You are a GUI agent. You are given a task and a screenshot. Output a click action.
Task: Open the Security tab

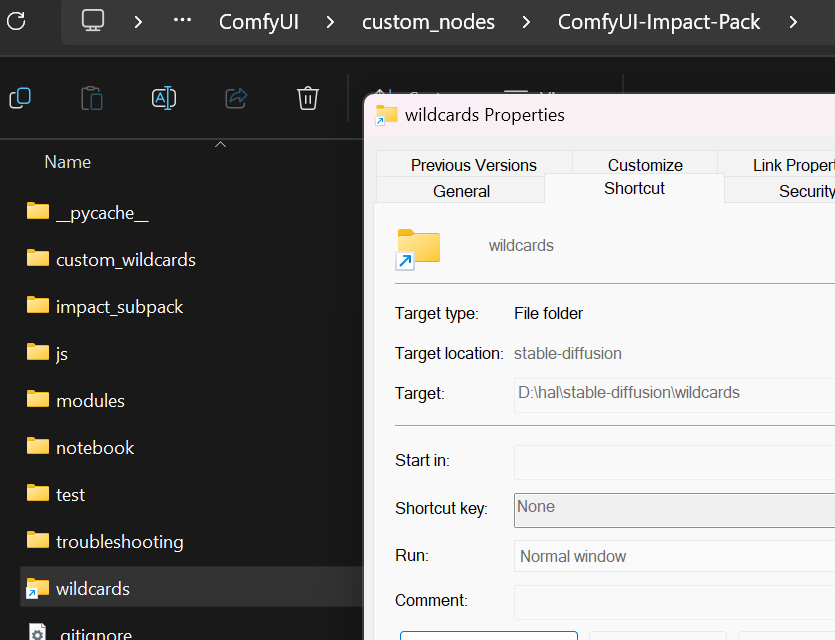[806, 190]
